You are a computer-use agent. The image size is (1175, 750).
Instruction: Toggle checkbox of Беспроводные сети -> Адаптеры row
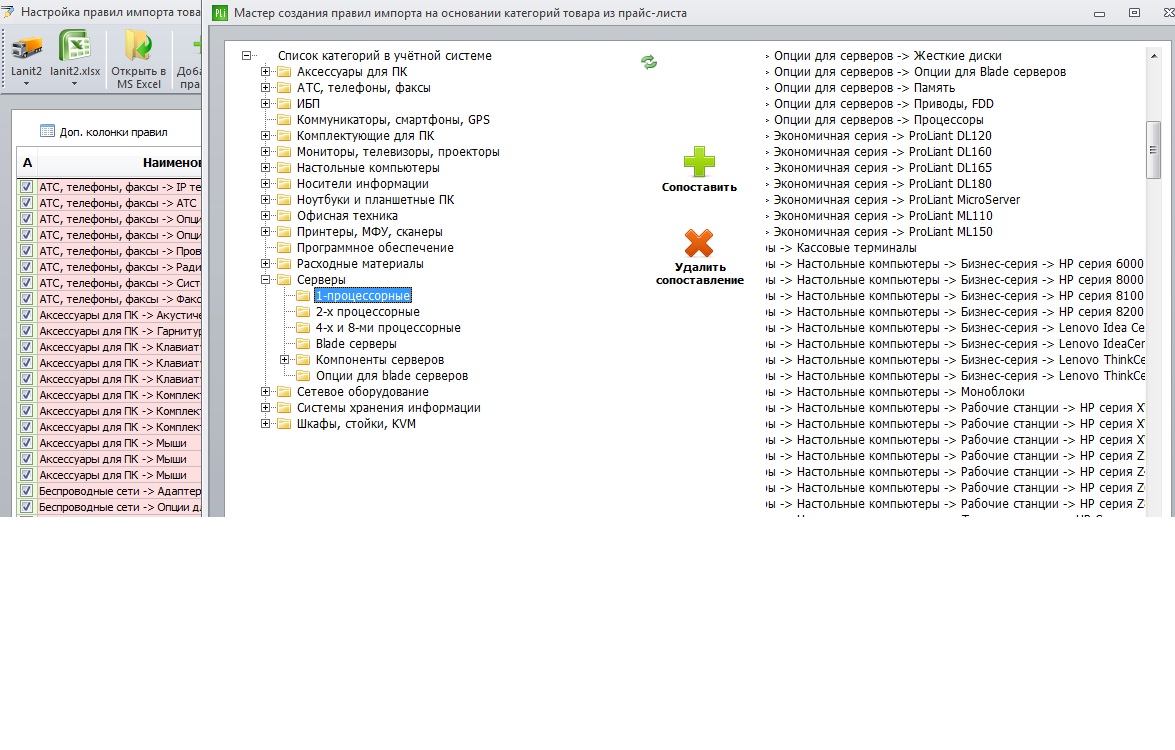click(x=27, y=491)
